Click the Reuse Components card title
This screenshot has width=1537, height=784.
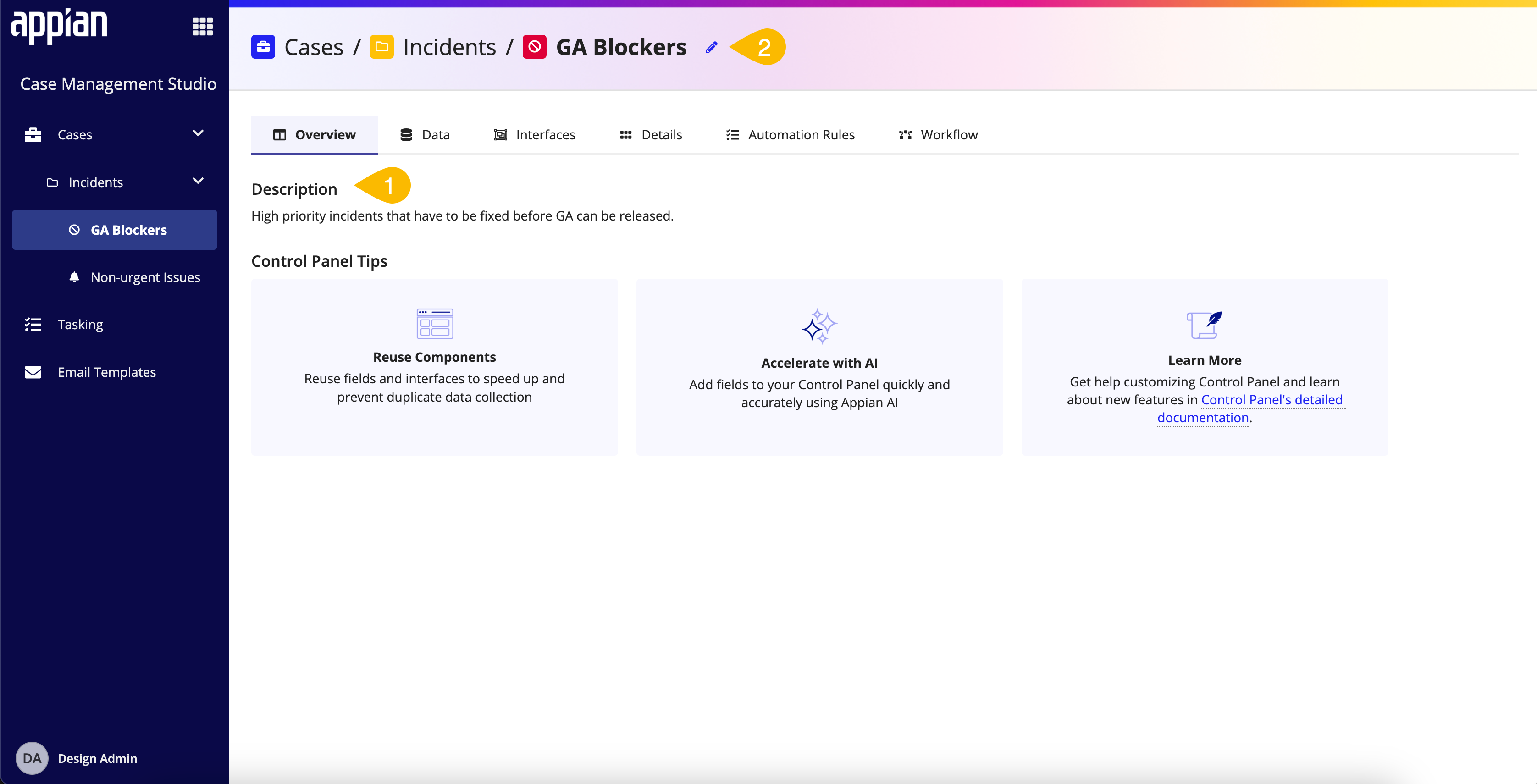[x=434, y=358]
